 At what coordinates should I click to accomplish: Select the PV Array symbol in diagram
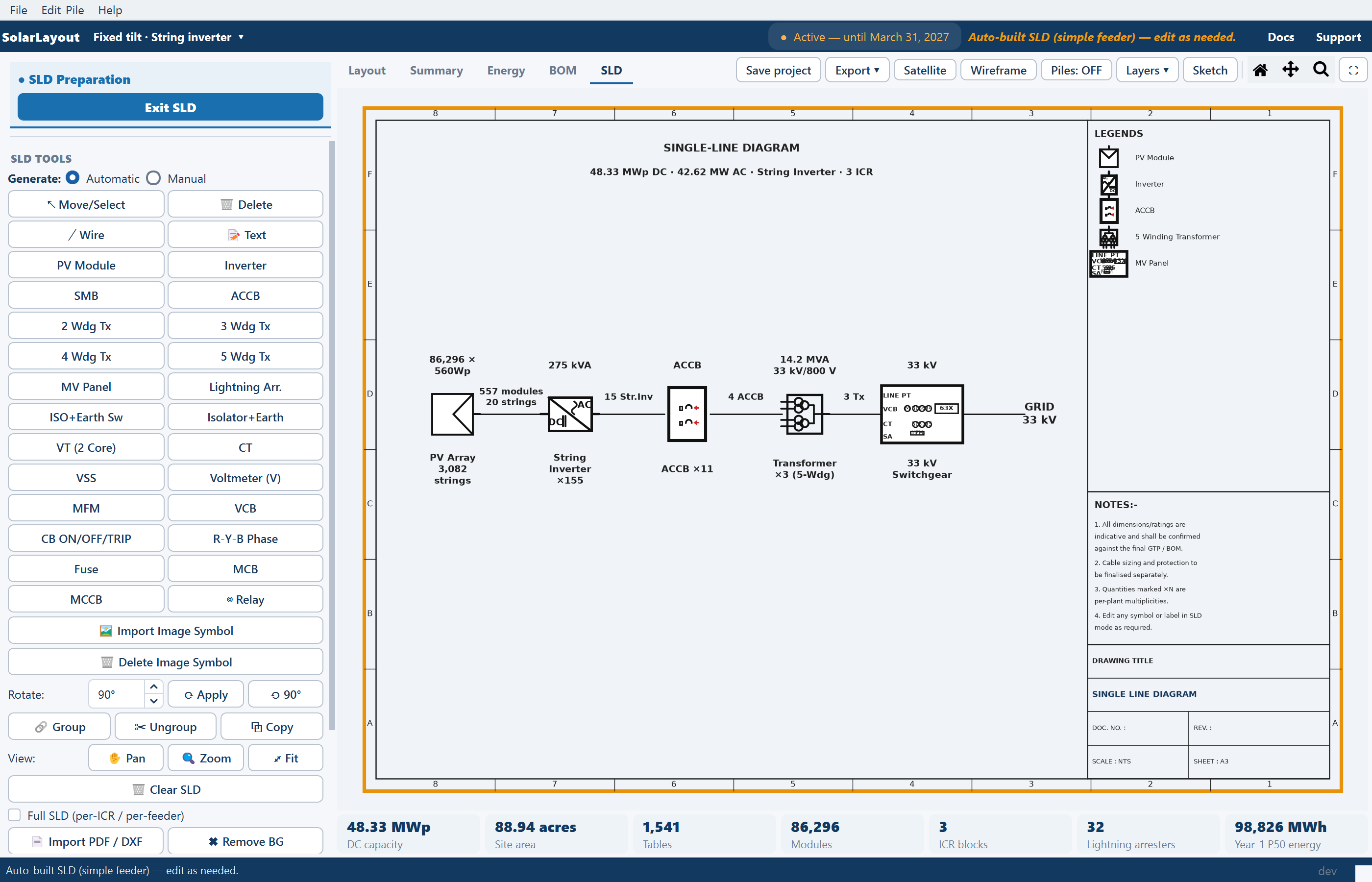pyautogui.click(x=452, y=414)
